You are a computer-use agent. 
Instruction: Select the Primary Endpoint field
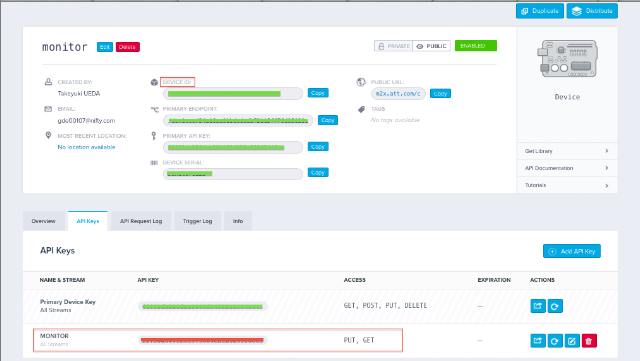click(238, 120)
